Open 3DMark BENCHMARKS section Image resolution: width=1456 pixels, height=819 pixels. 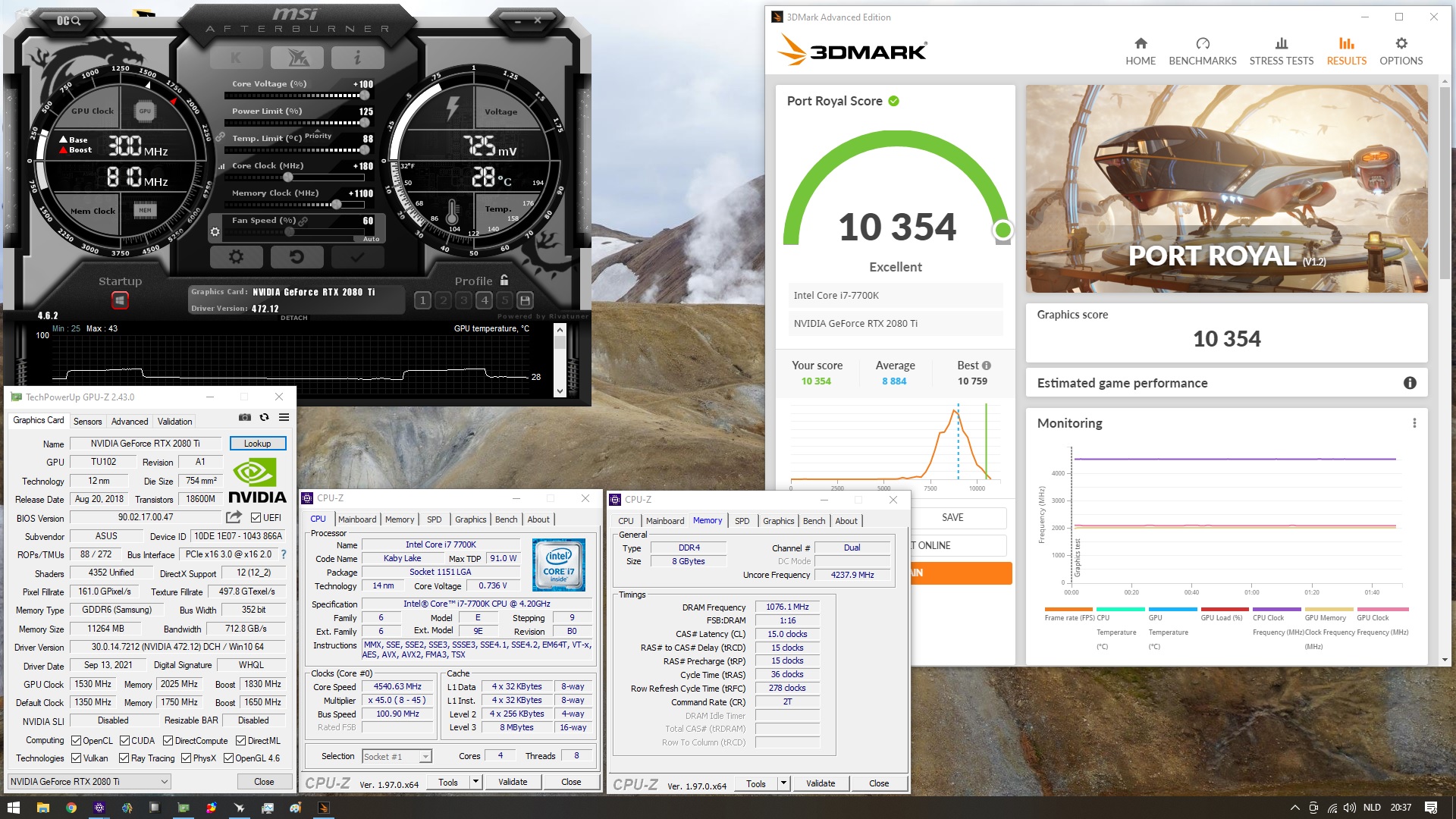(1202, 52)
